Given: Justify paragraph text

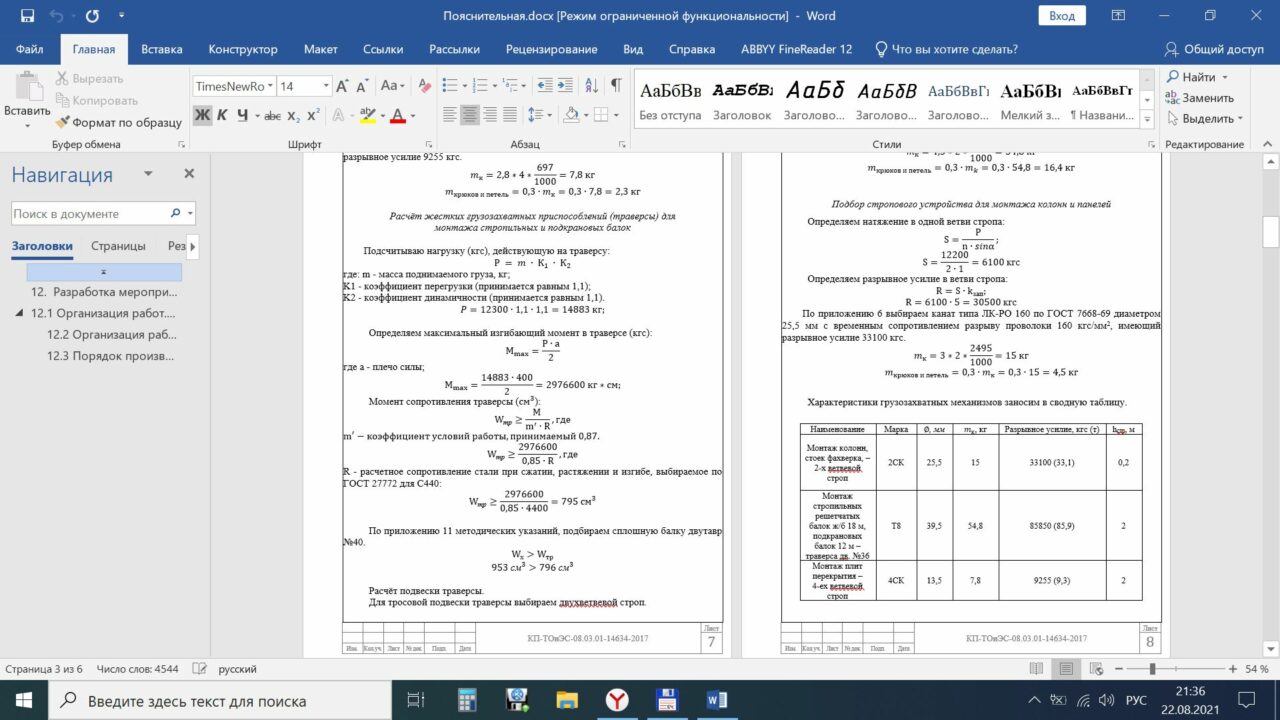Looking at the screenshot, I should pyautogui.click(x=510, y=115).
